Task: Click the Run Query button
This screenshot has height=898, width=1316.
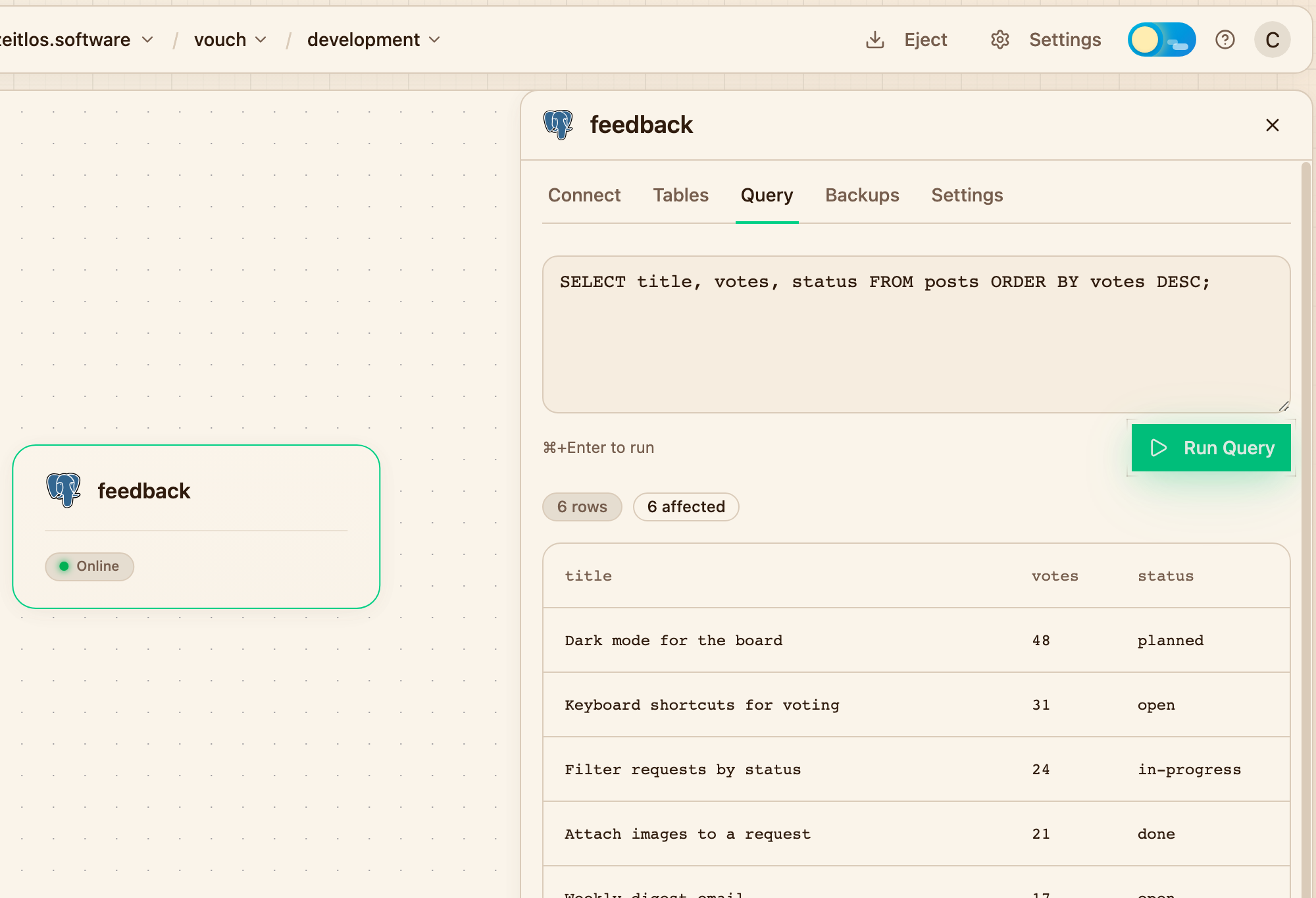Action: coord(1211,448)
